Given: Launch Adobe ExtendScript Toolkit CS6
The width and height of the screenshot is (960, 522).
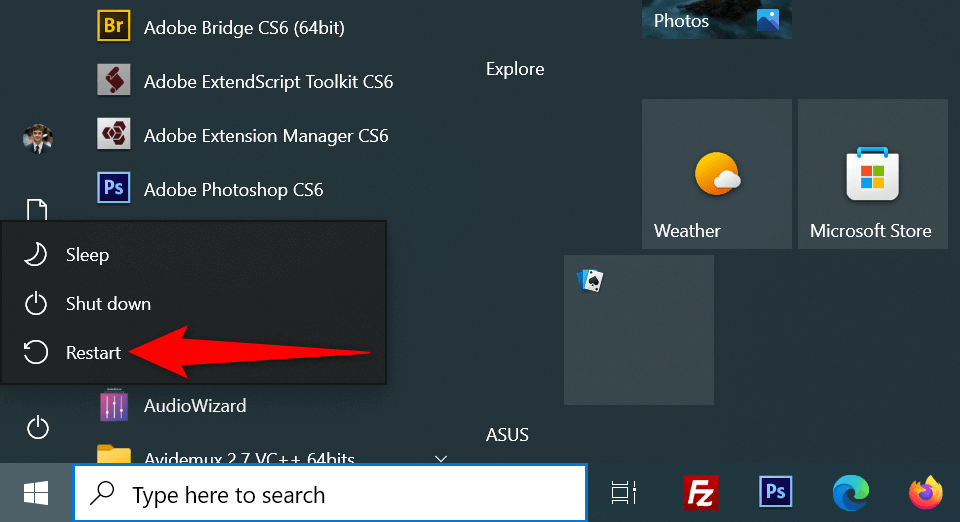Looking at the screenshot, I should pyautogui.click(x=267, y=81).
